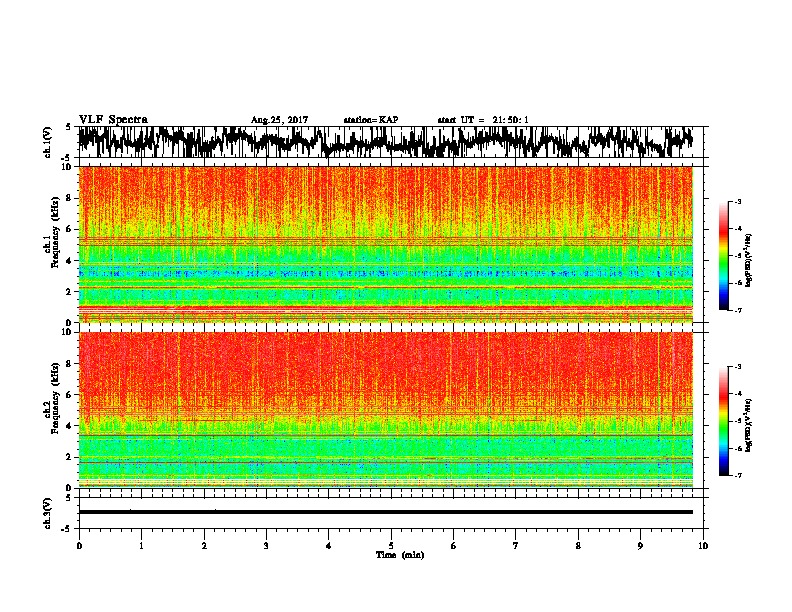The height and width of the screenshot is (612, 792).
Task: Select the date 'Aug.25, 2017' label
Action: (x=279, y=120)
